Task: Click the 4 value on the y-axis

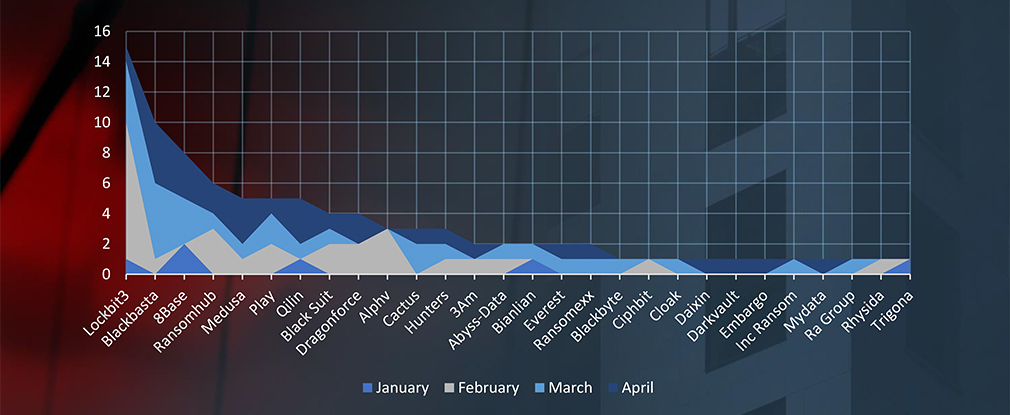Action: 107,213
